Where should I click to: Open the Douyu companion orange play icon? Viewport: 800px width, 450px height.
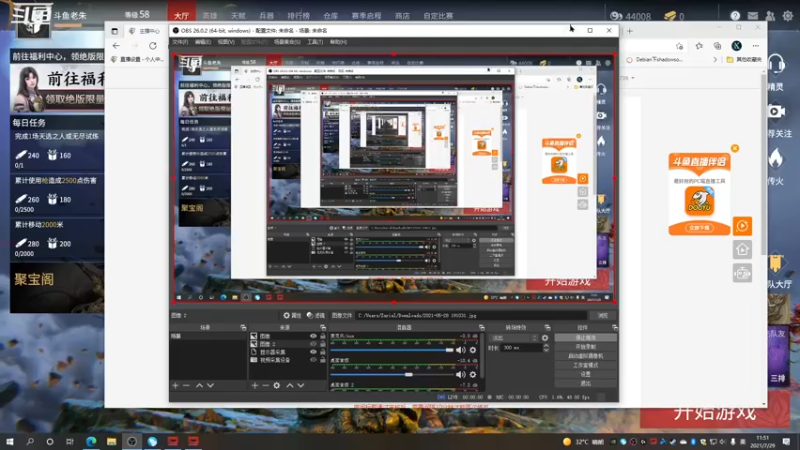click(742, 226)
